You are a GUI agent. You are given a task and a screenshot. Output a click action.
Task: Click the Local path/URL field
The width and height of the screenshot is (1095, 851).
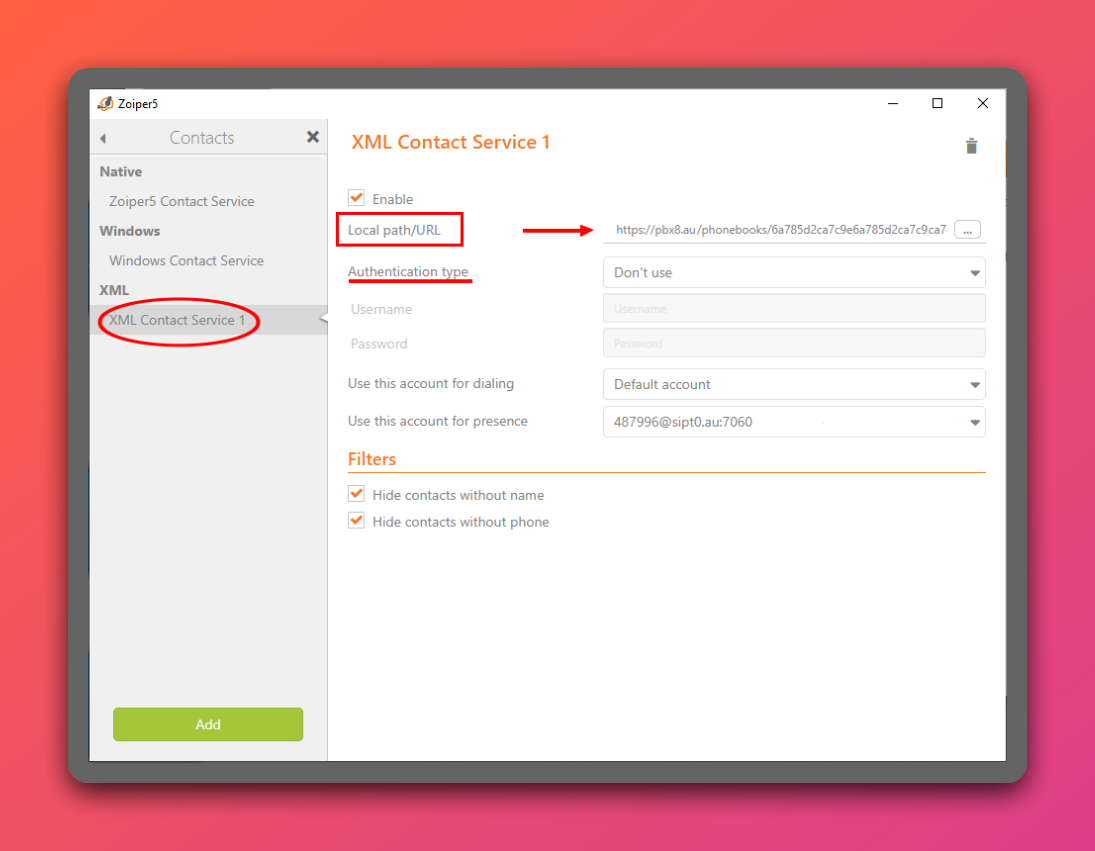pos(779,230)
